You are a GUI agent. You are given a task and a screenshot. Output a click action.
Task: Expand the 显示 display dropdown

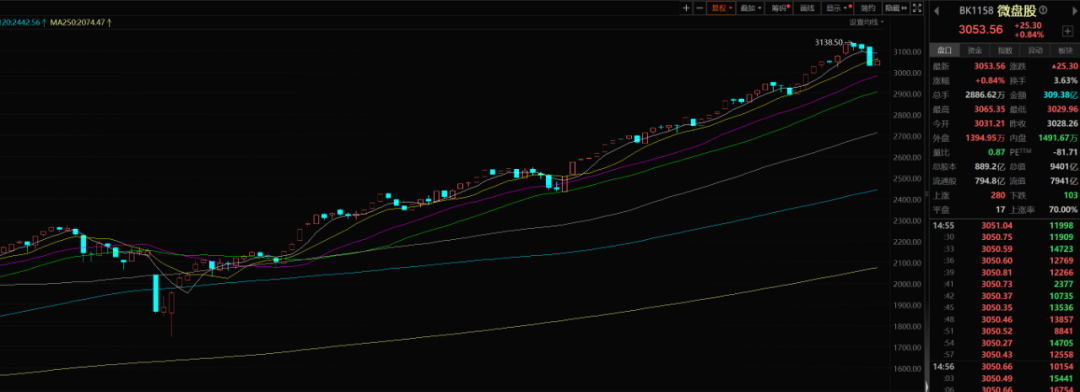(838, 8)
